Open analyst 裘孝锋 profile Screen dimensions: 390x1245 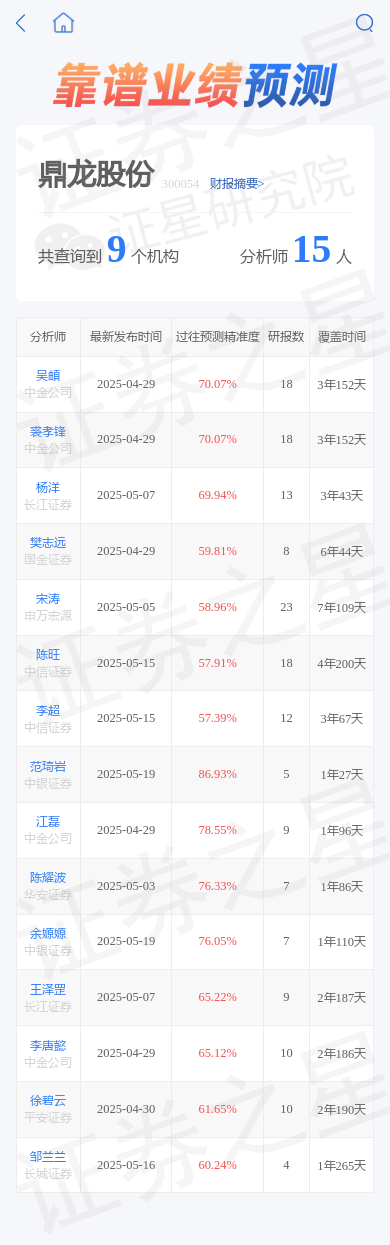(x=48, y=431)
